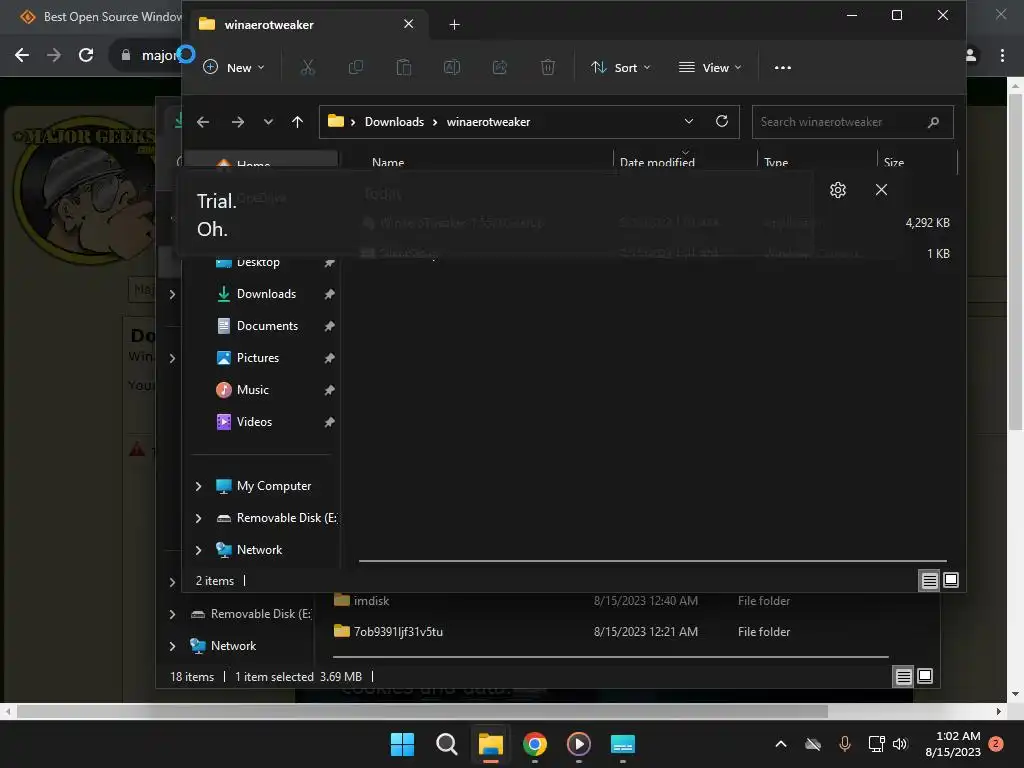Unpin Downloads using its pin icon
This screenshot has width=1024, height=768.
[329, 294]
